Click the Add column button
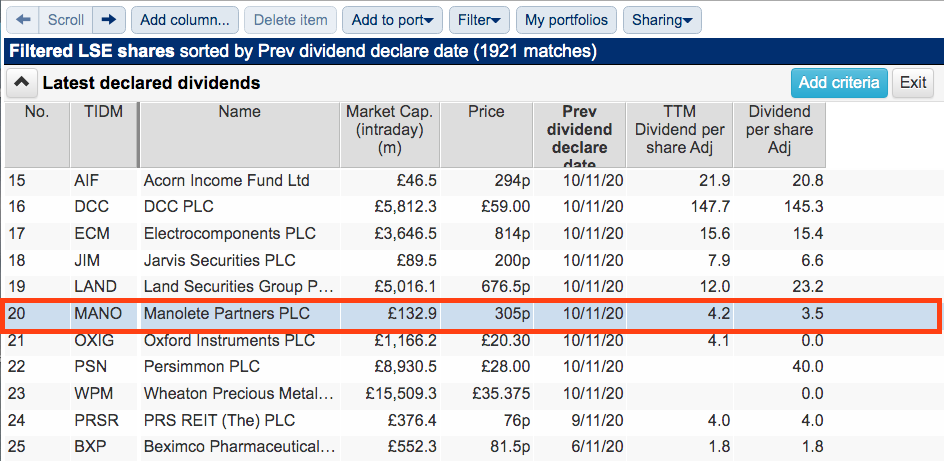 [x=185, y=20]
